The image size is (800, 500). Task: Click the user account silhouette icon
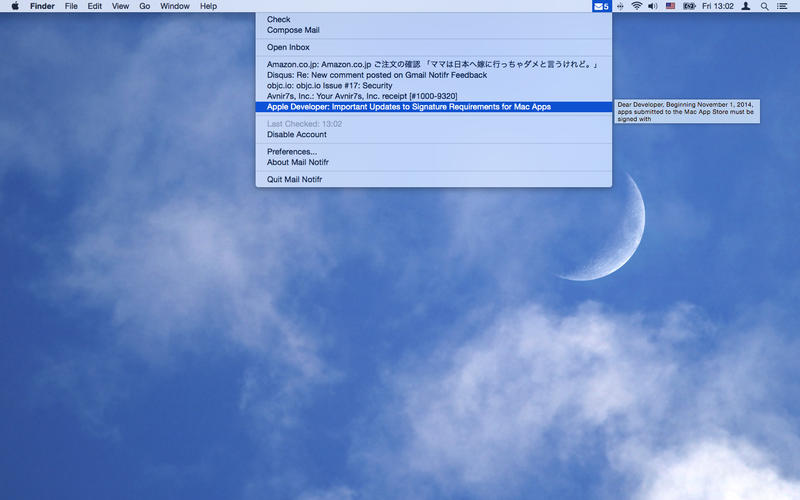pos(746,6)
